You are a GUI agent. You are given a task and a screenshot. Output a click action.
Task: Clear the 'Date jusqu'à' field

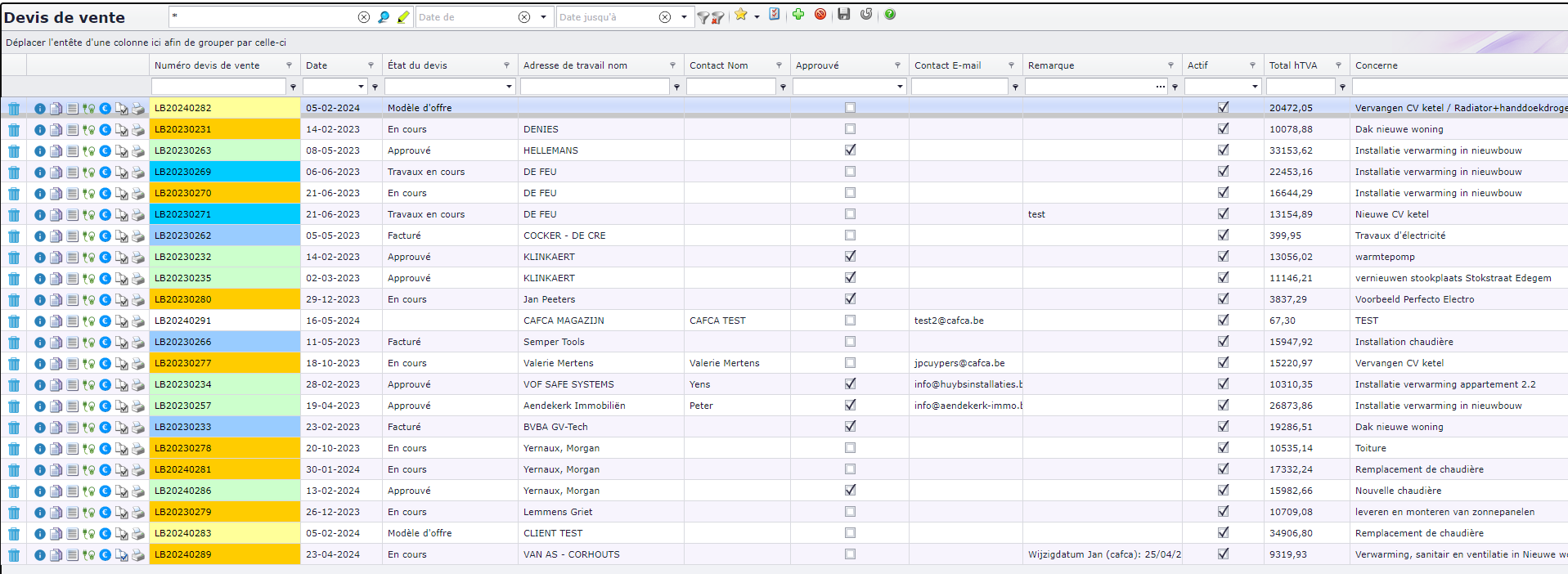665,17
